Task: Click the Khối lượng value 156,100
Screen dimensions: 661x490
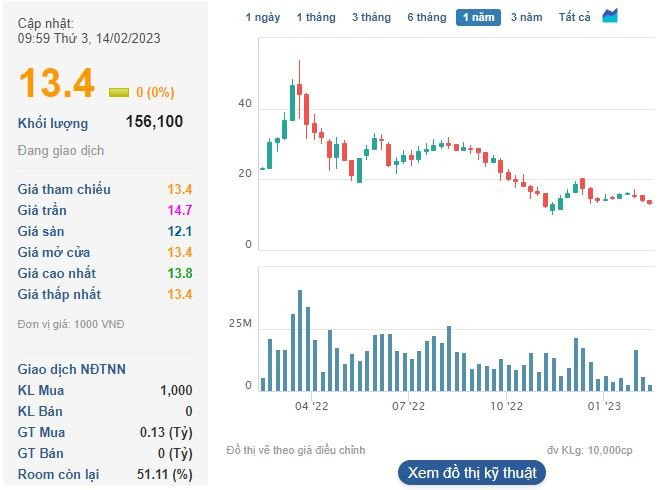Action: click(154, 122)
